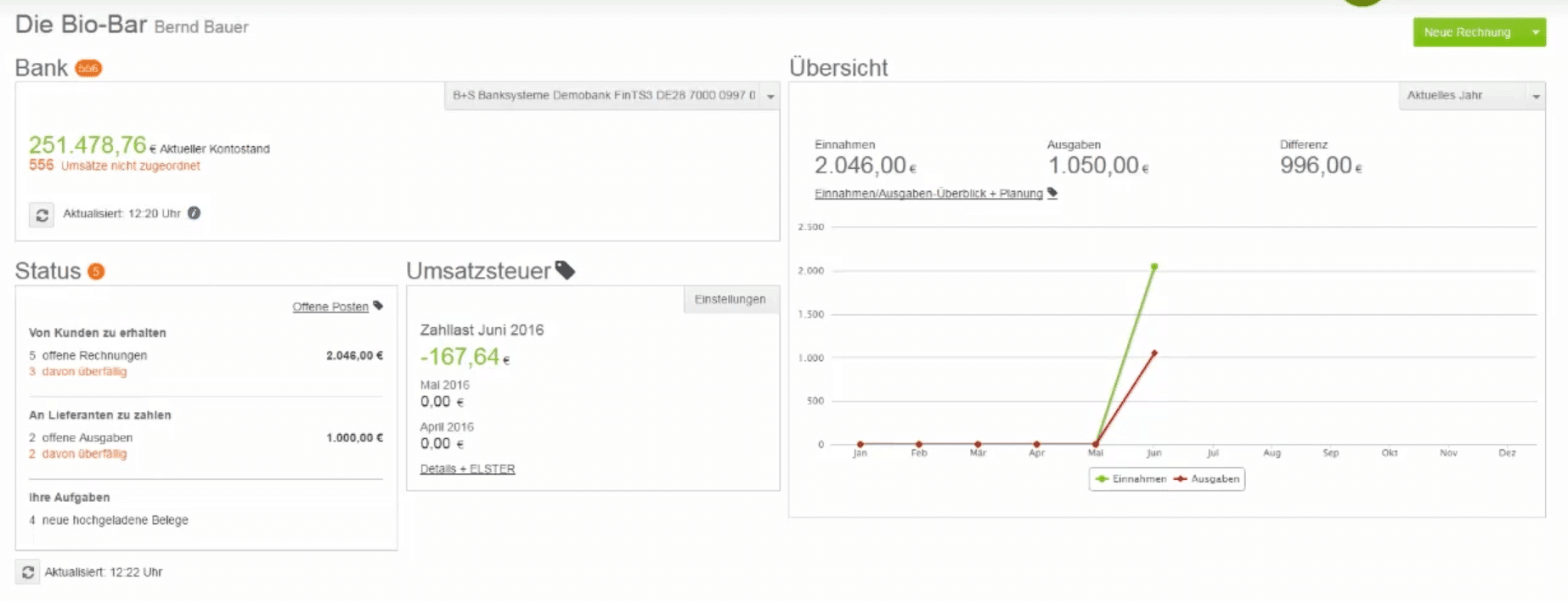This screenshot has height=603, width=1568.
Task: Click 2 davon überfällig under Ausgaben
Action: pyautogui.click(x=78, y=454)
